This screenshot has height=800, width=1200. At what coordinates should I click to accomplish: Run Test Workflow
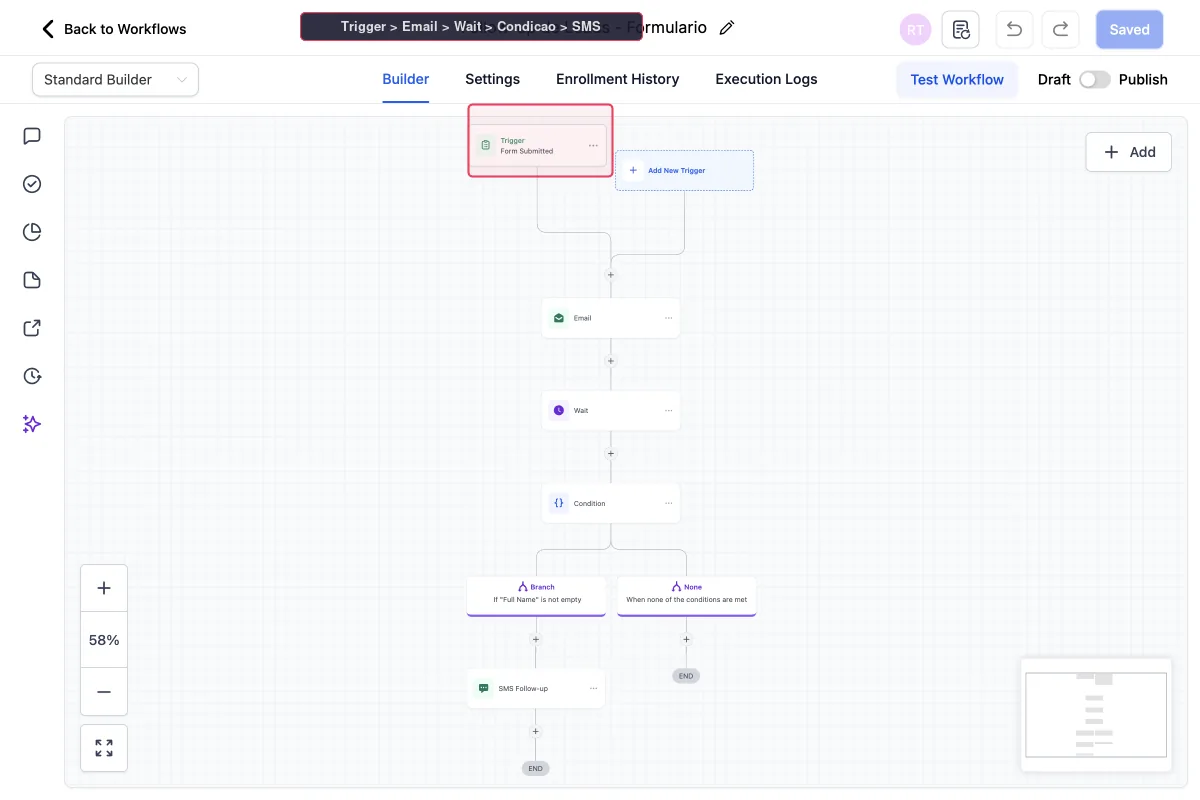pos(956,79)
